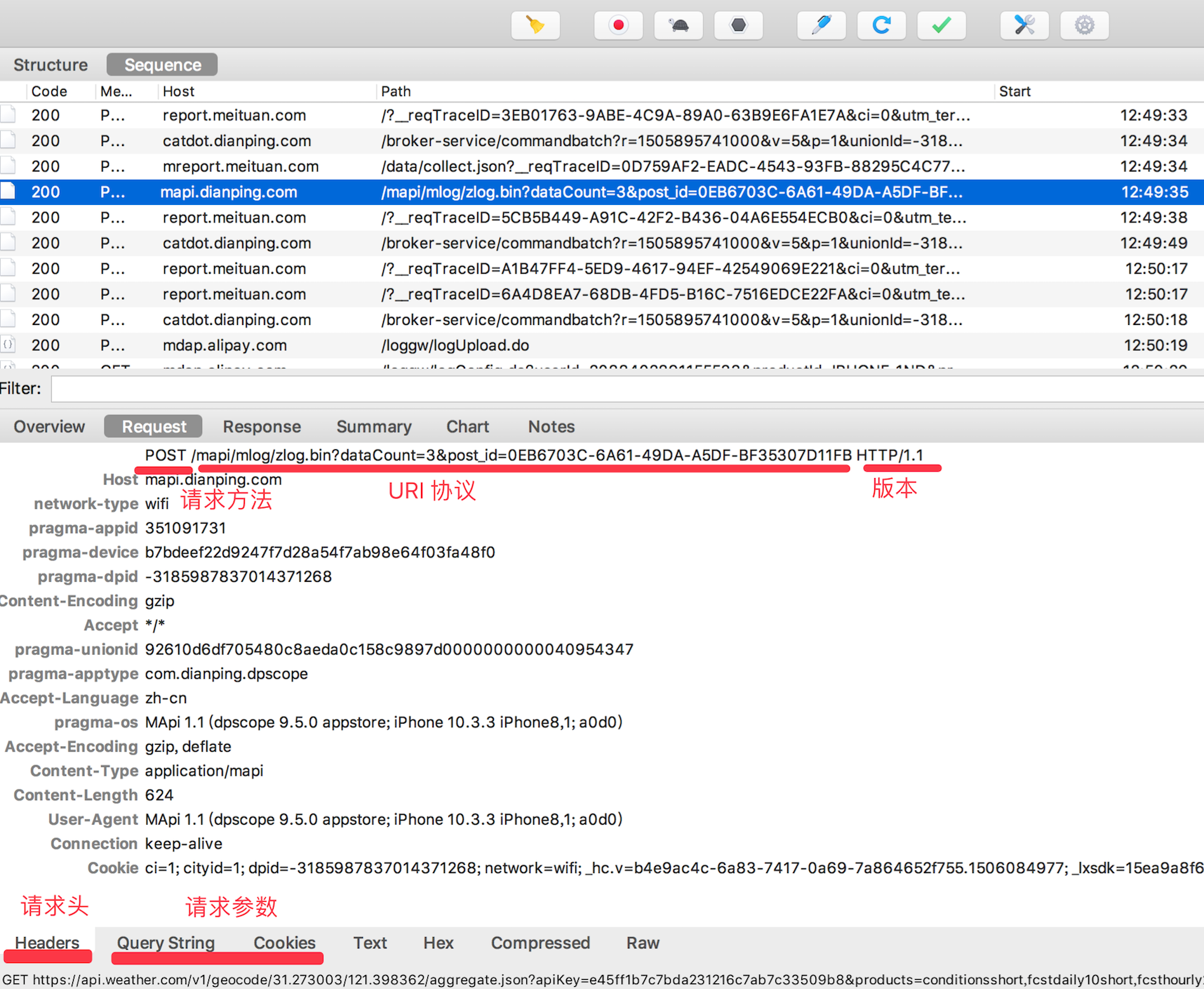
Task: Select catdot.dianping.com row at 12:49:34
Action: click(x=602, y=140)
